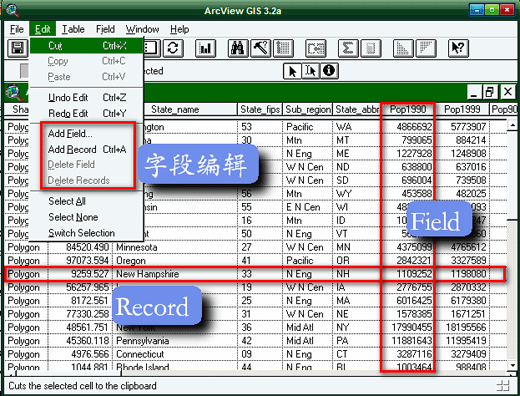
Task: Open the Help menu
Action: tap(180, 29)
